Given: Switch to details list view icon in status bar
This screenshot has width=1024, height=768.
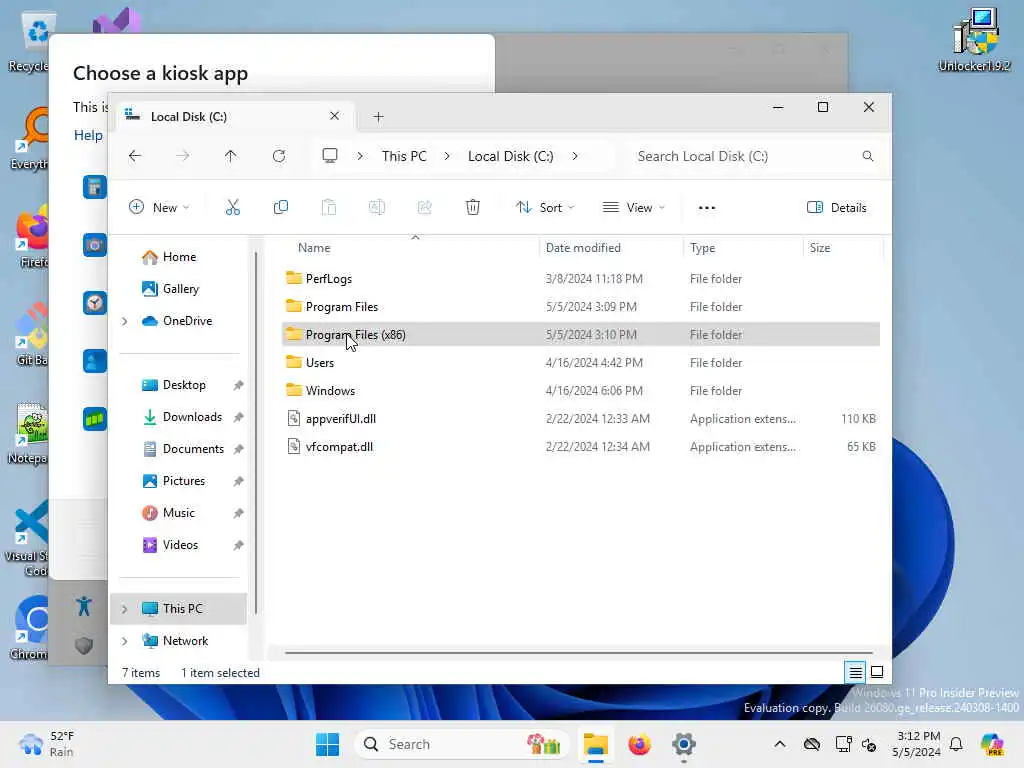Looking at the screenshot, I should (855, 672).
